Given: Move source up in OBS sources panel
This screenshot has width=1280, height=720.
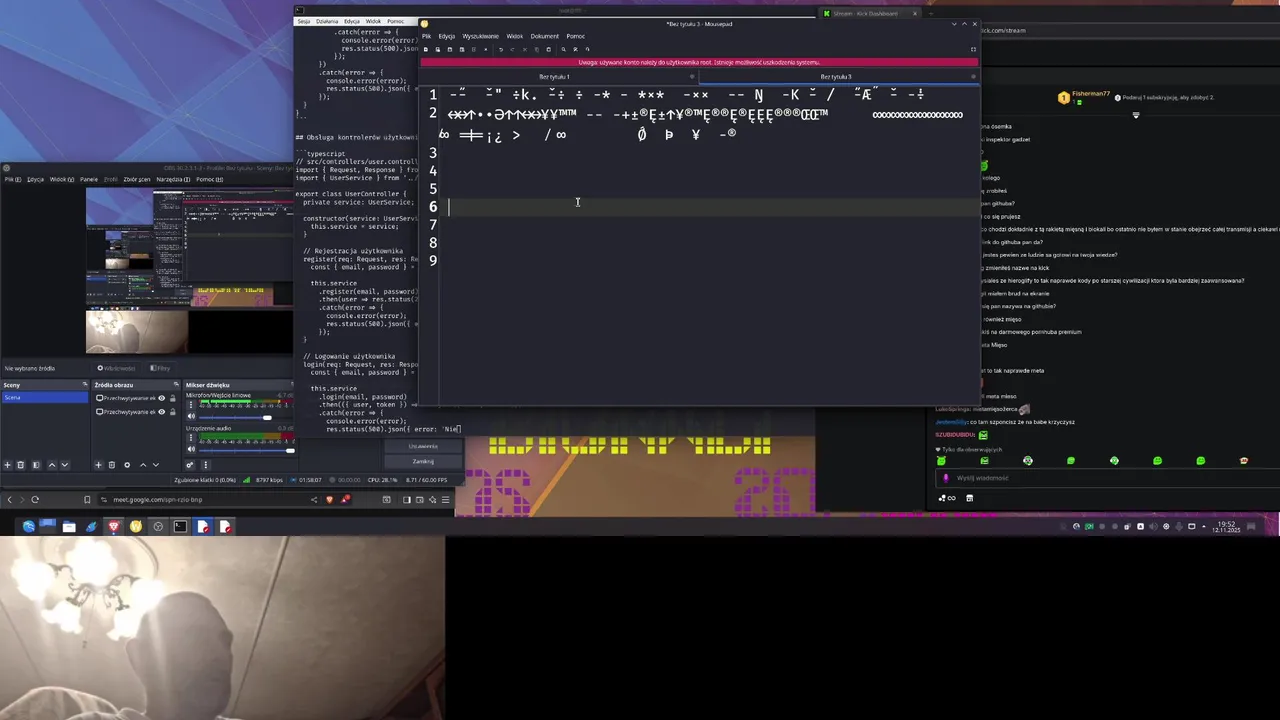Looking at the screenshot, I should (x=143, y=465).
